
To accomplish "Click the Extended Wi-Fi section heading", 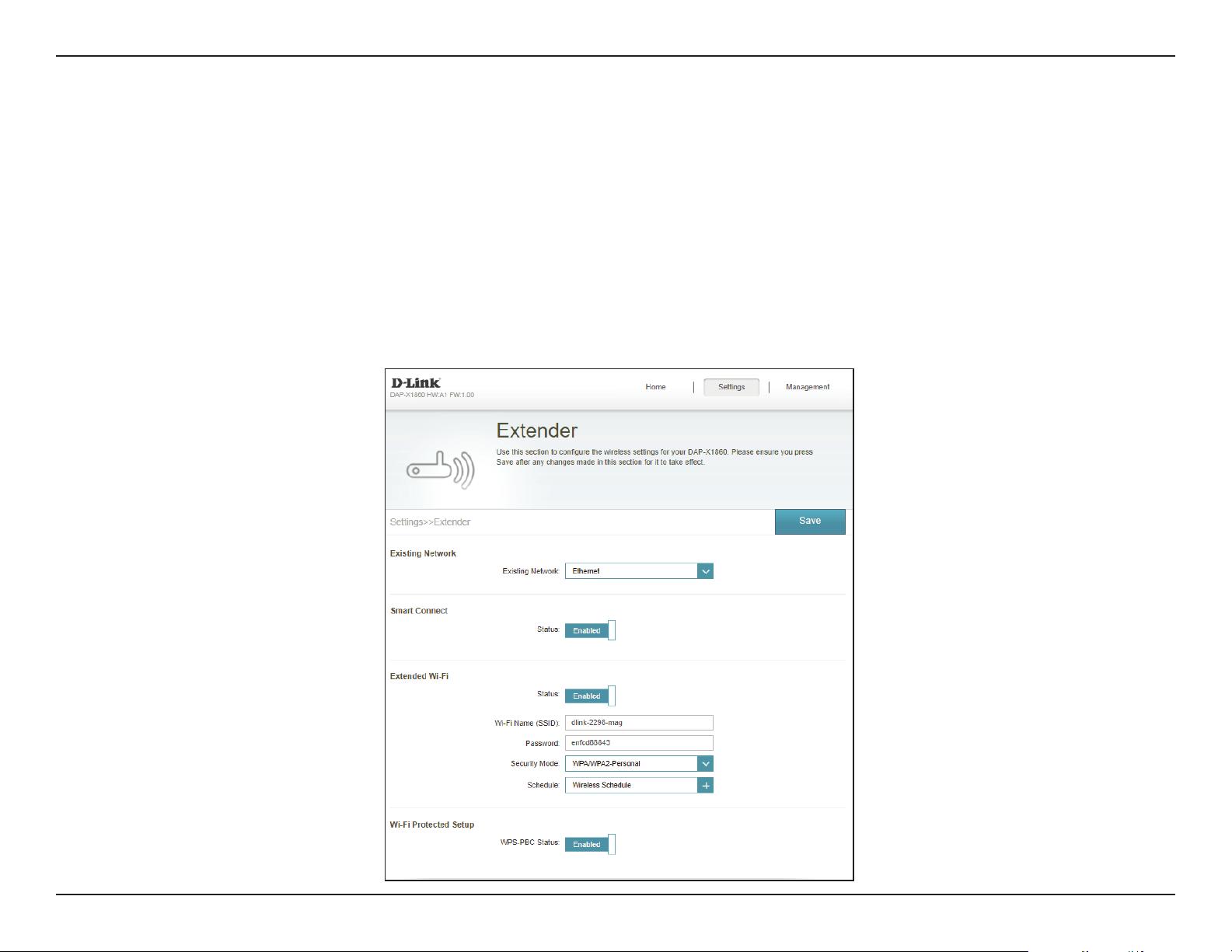I will click(419, 676).
